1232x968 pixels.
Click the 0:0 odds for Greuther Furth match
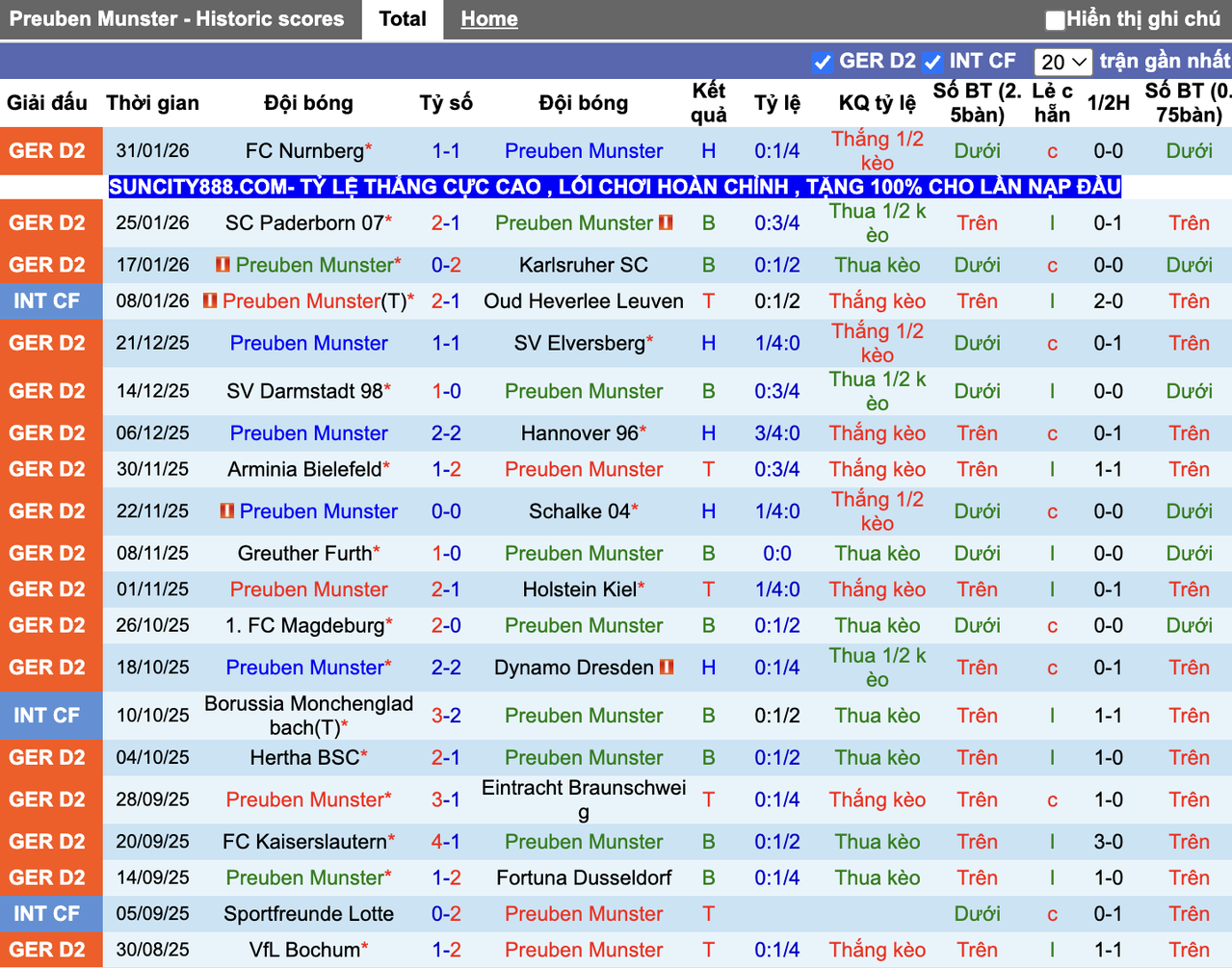coord(777,554)
